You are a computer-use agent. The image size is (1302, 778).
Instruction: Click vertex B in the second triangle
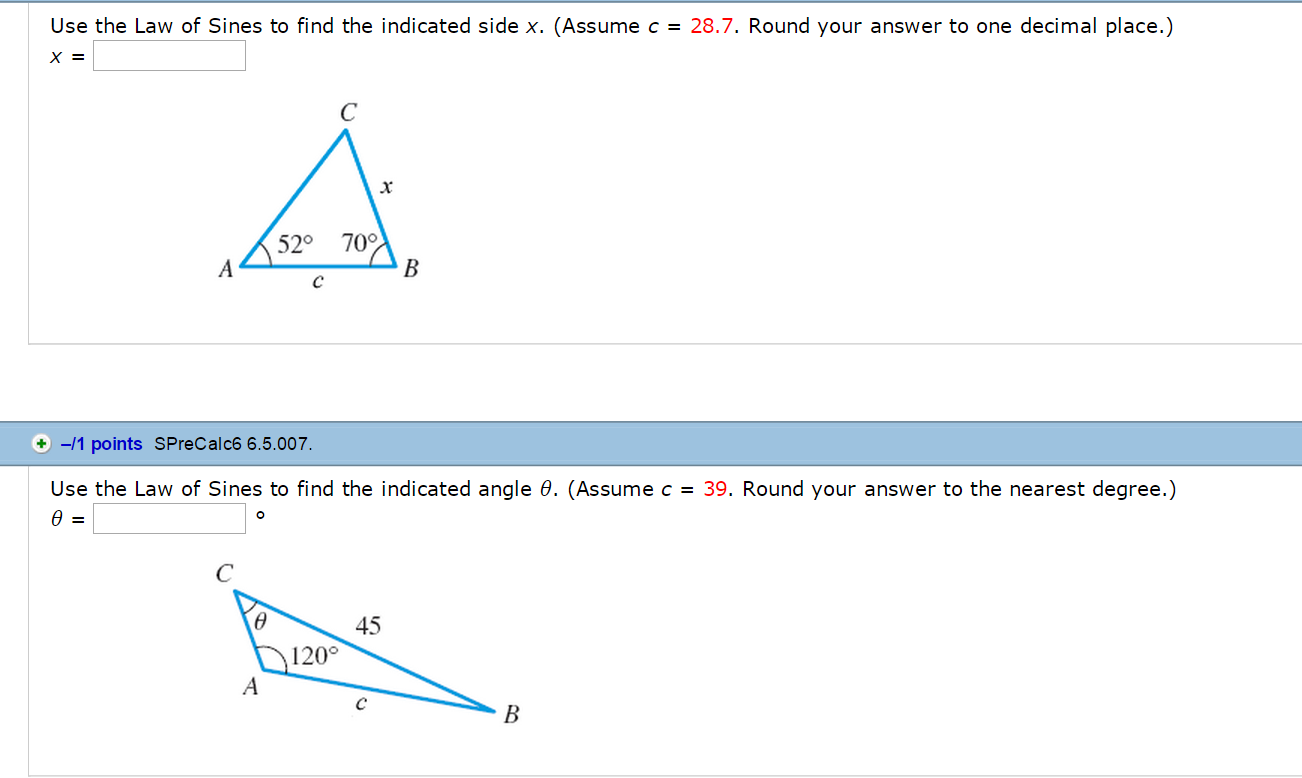(x=511, y=714)
